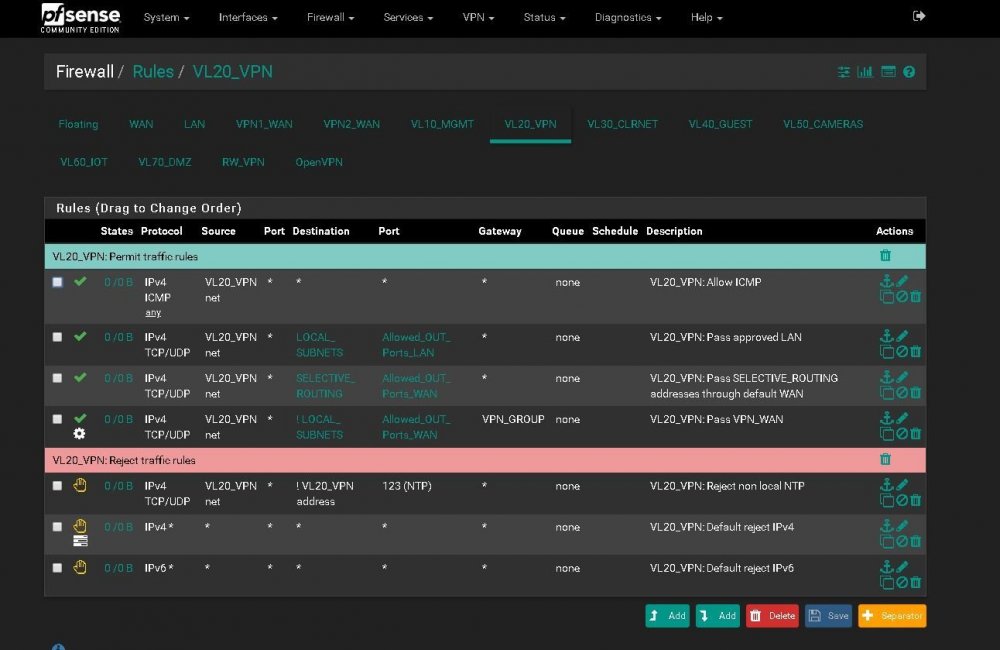Check the Default reject IPv6 rule checkbox
The image size is (1000, 650).
coord(57,568)
